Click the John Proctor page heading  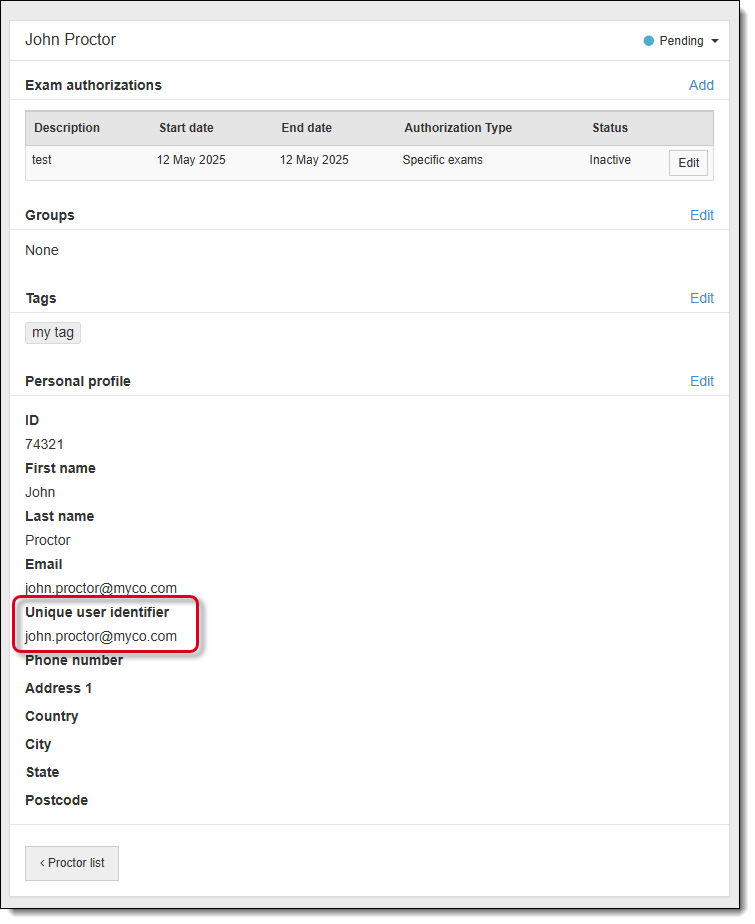(71, 40)
